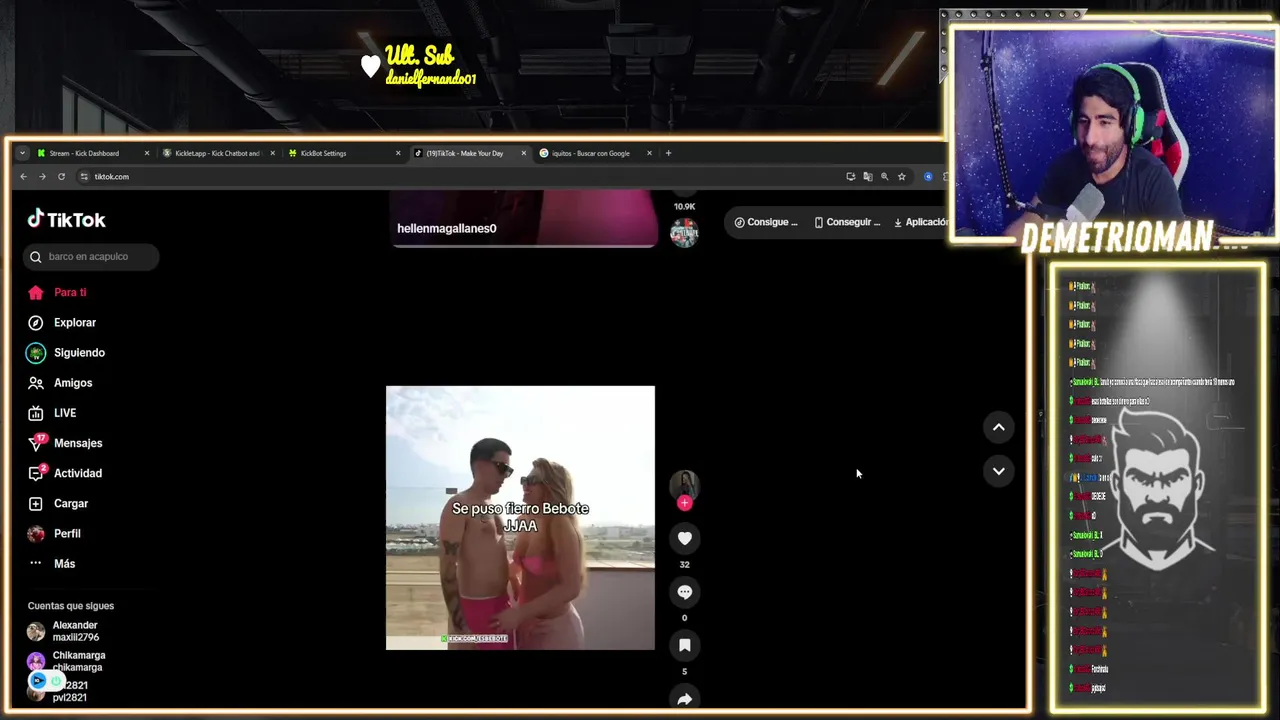Go to previous video with up arrow
This screenshot has height=720, width=1280.
click(x=998, y=427)
